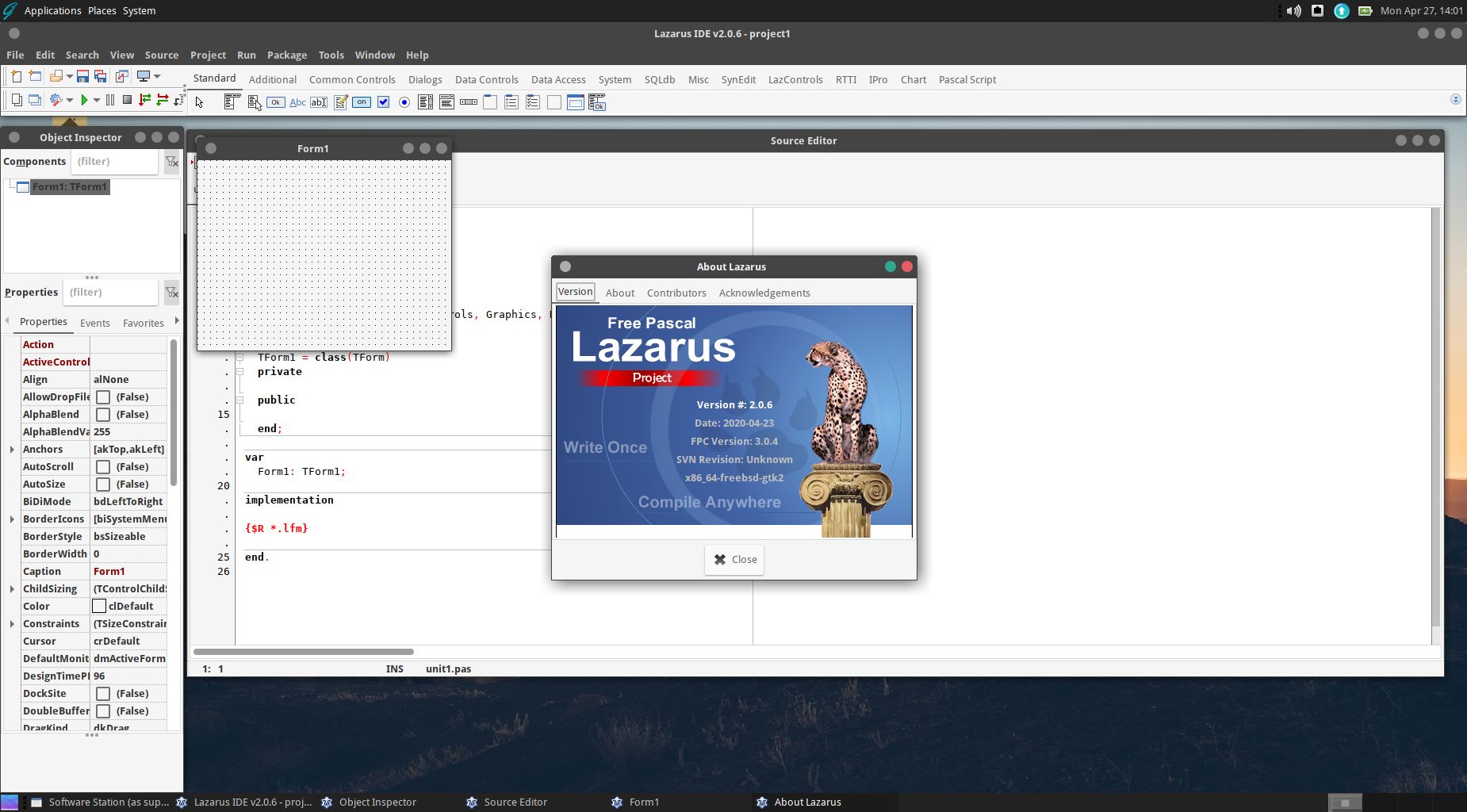Select the TToggleBox (on) component icon
This screenshot has height=812, width=1467.
tap(362, 102)
